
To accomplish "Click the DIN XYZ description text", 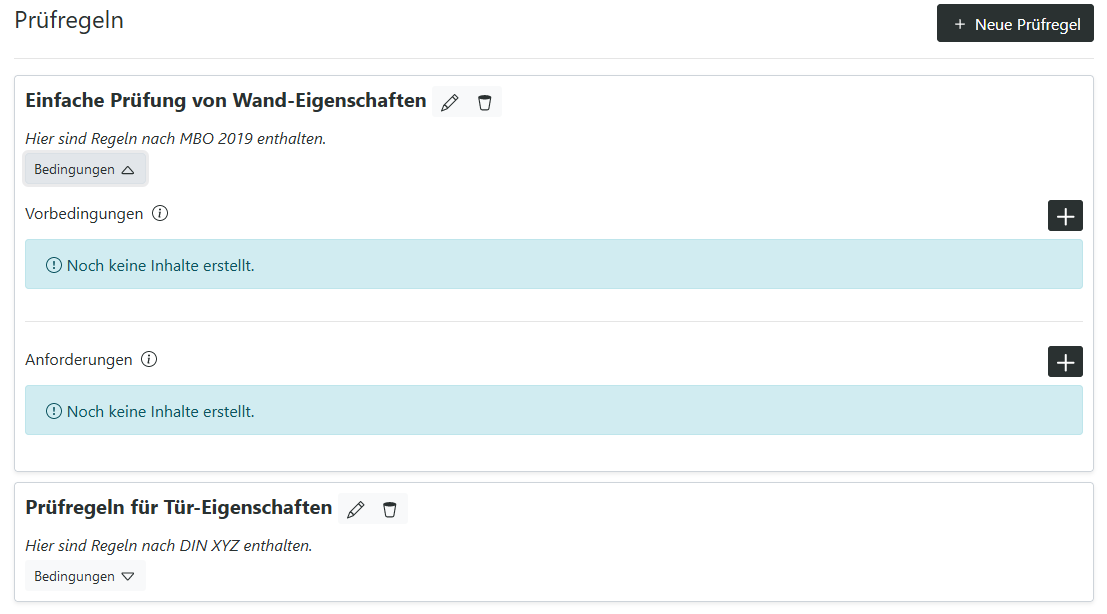I will 169,546.
